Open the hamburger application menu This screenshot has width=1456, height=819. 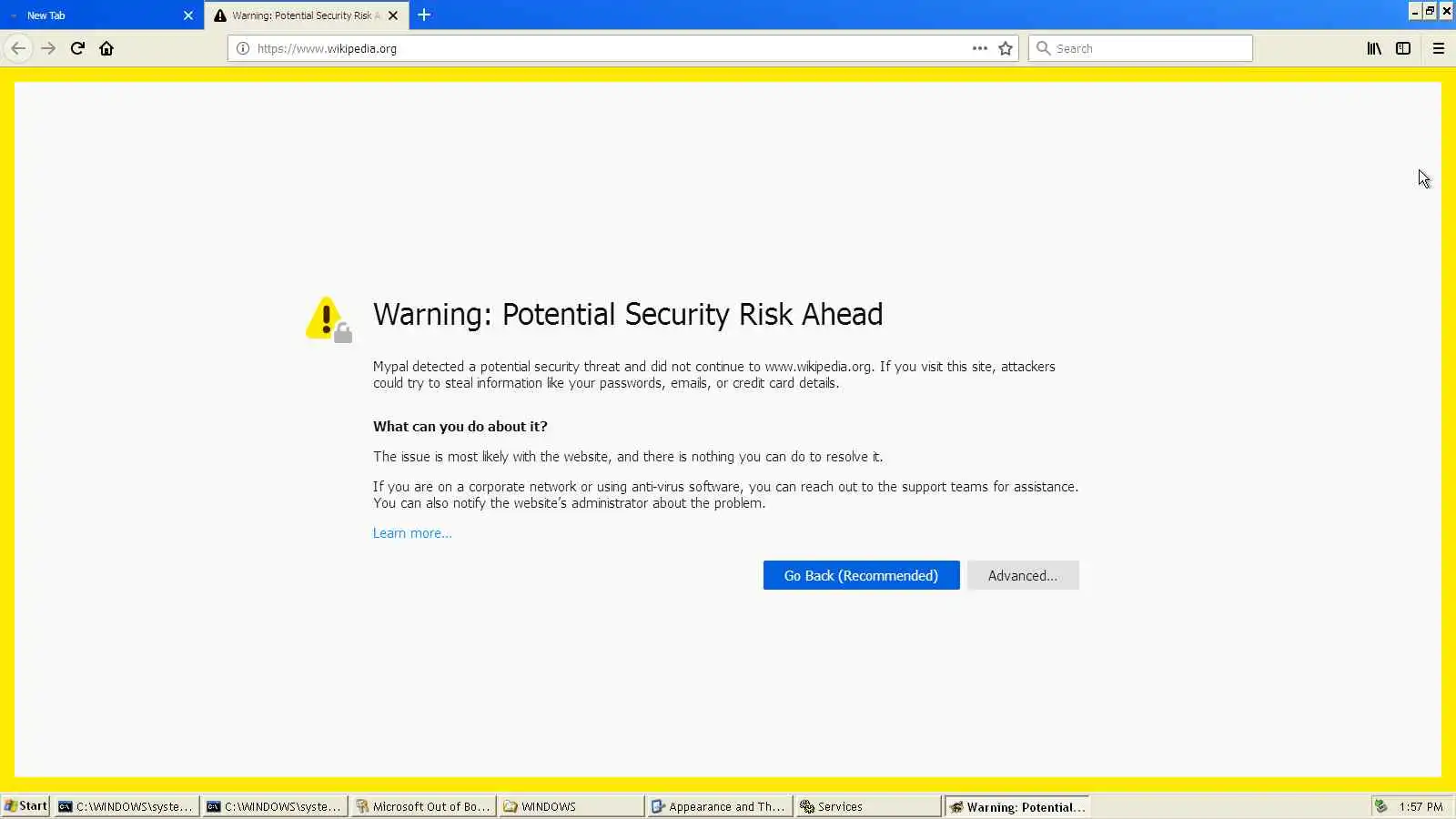(x=1439, y=48)
